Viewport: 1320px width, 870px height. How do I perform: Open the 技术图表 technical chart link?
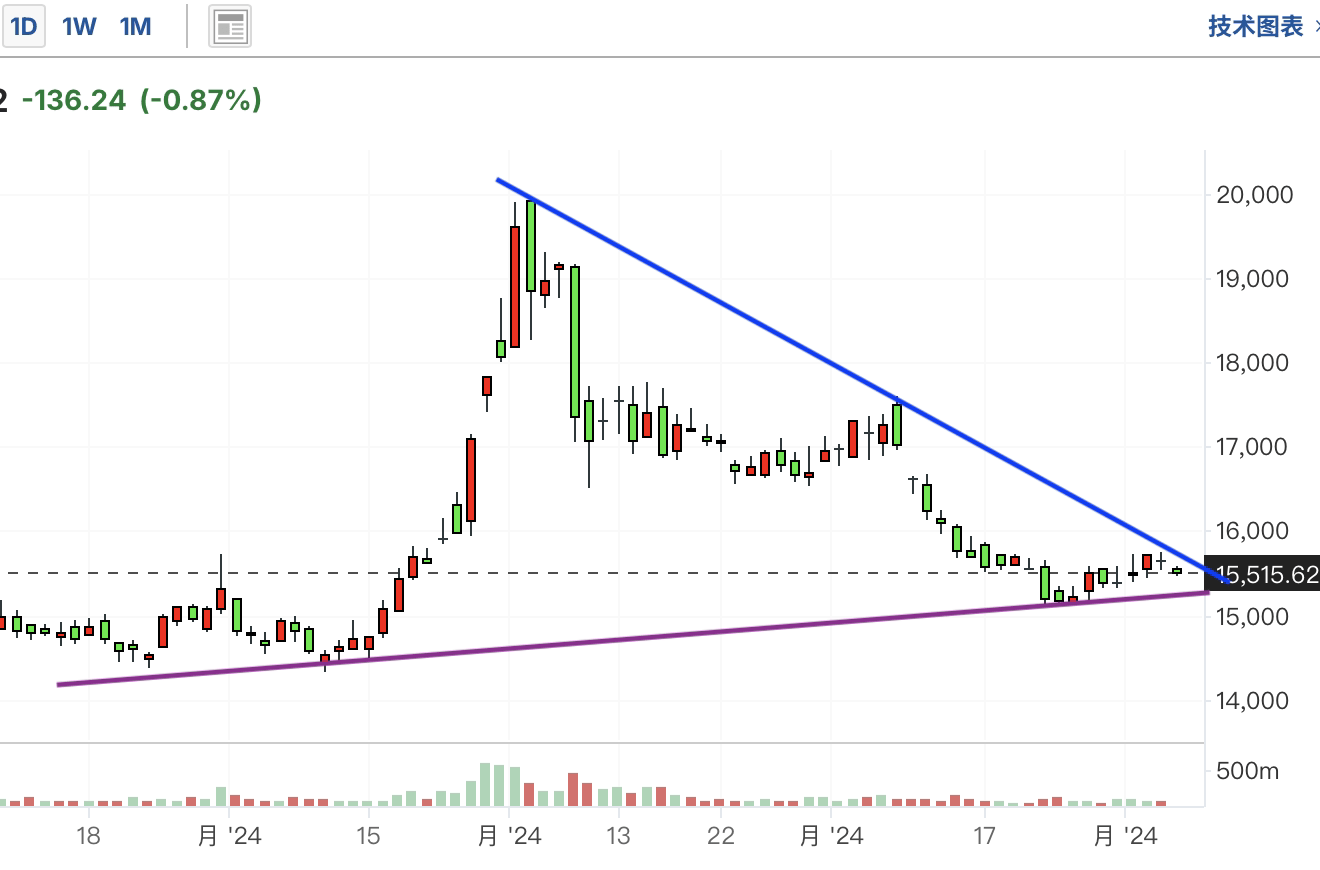pyautogui.click(x=1256, y=27)
